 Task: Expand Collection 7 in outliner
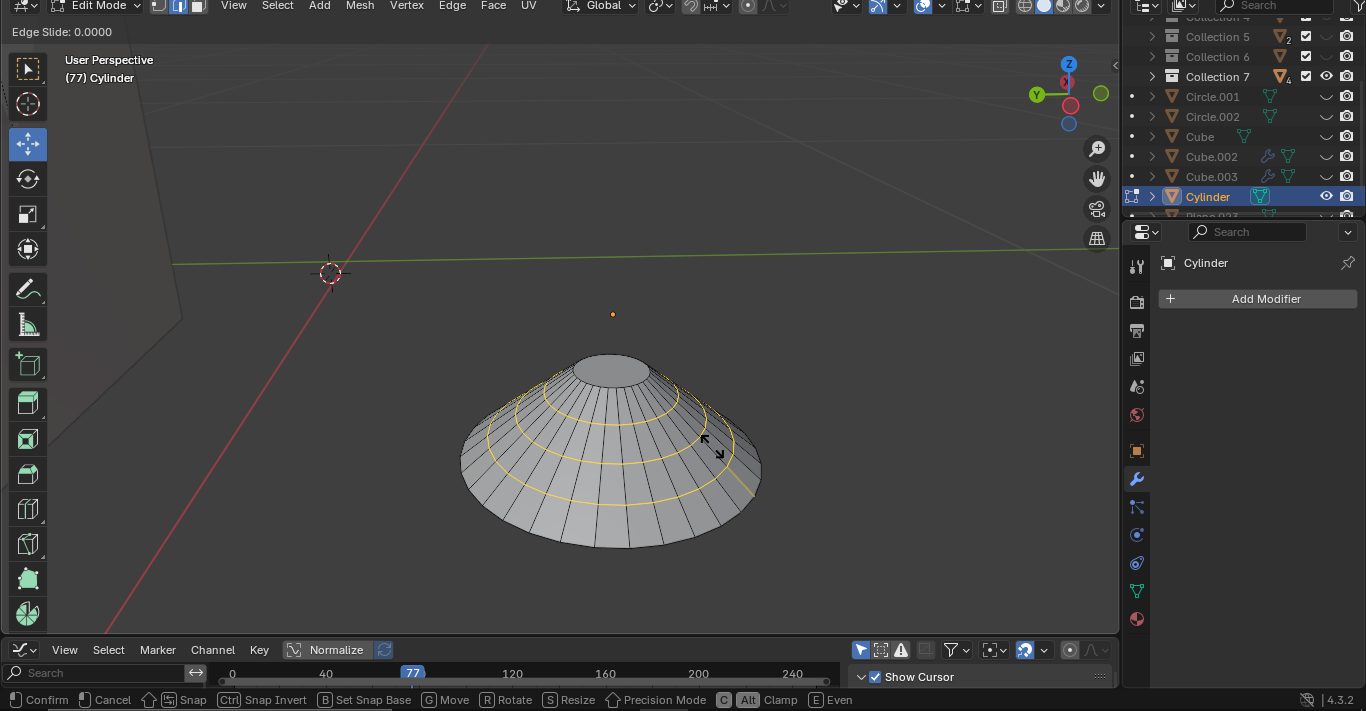tap(1152, 77)
